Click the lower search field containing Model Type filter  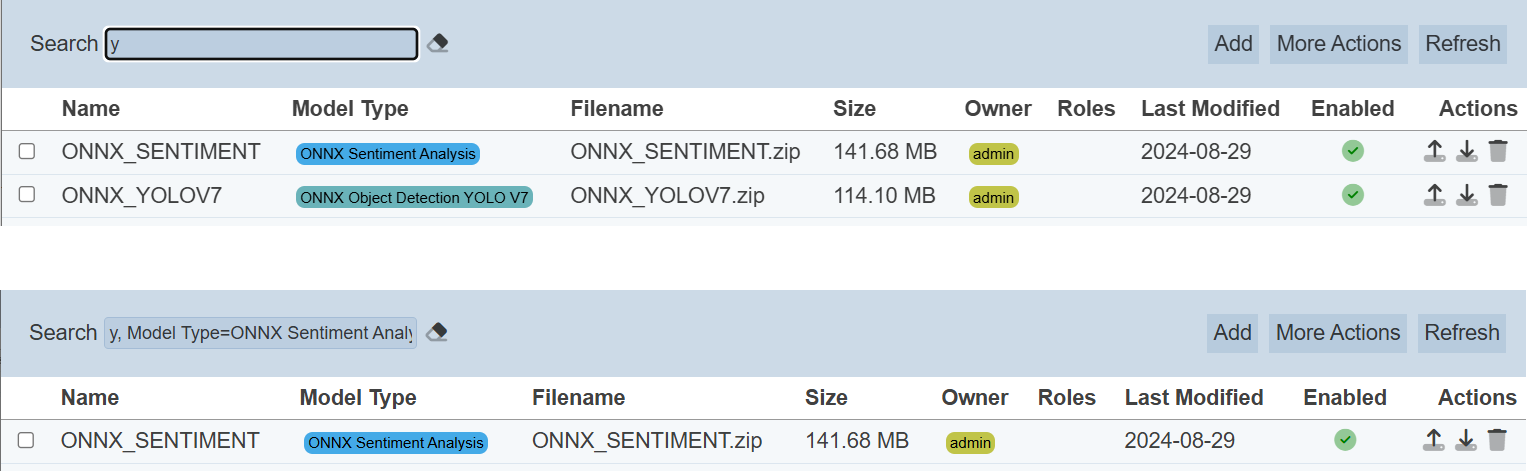pos(260,333)
